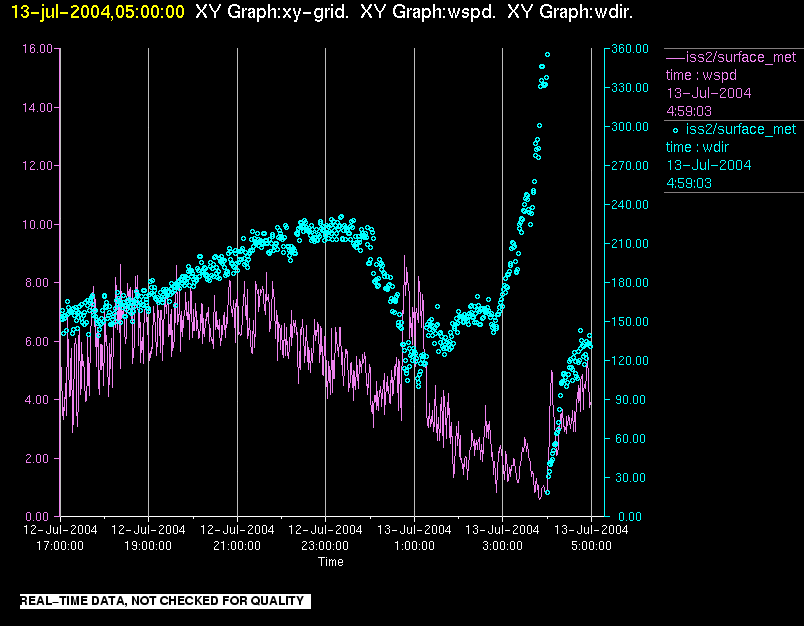Screen dimensions: 804x626
Task: Click the 16.00 wind speed axis label
Action: [37, 49]
